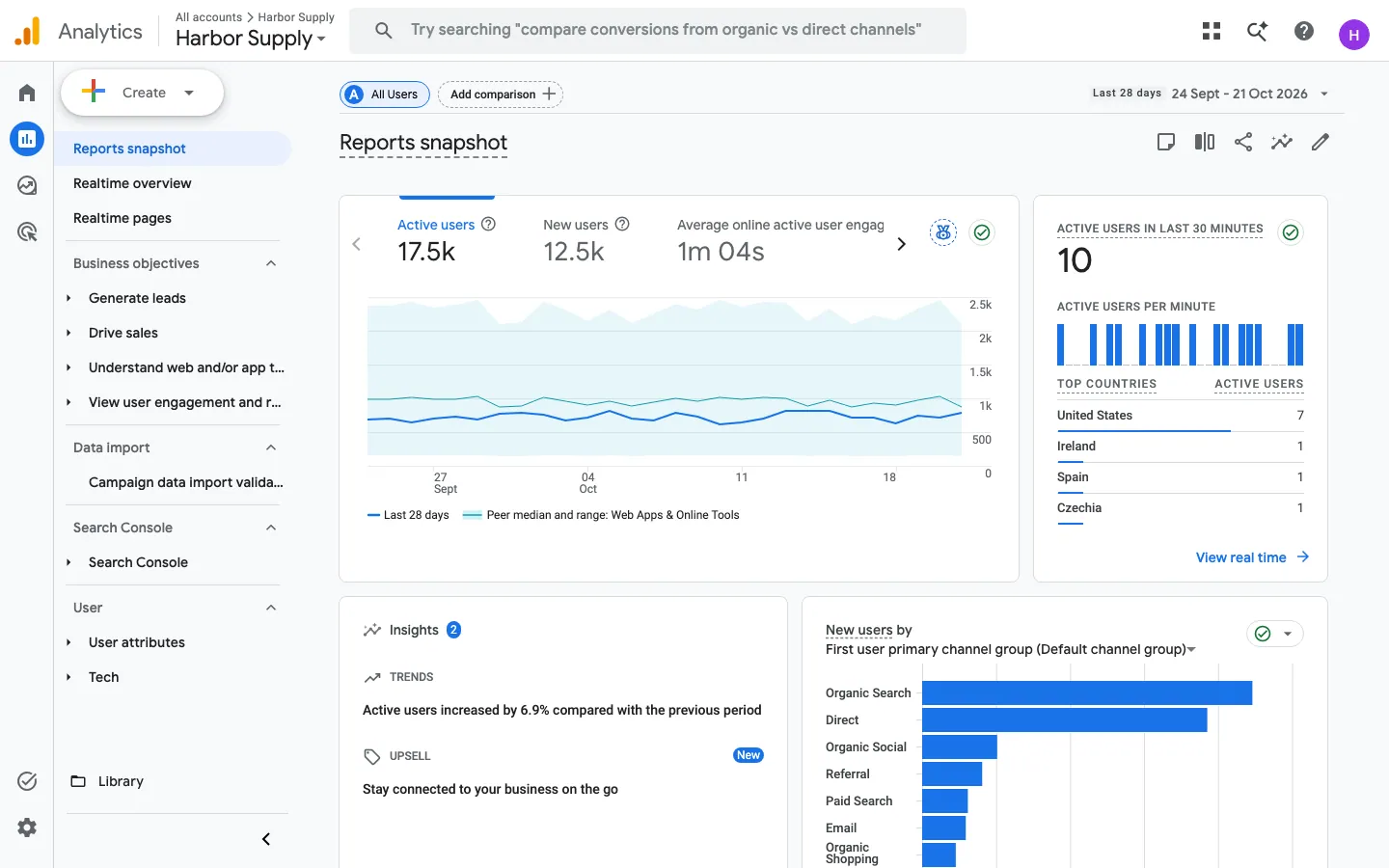Open the Home icon in left rail
This screenshot has height=868, width=1389.
[27, 93]
